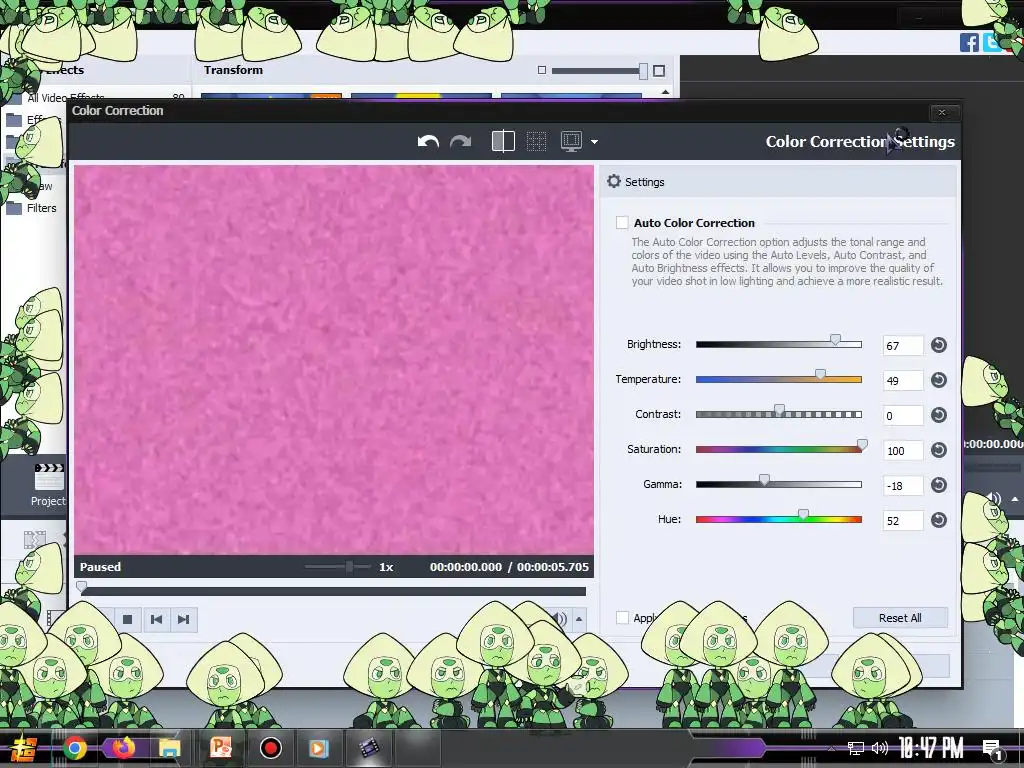Adjust the playback speed slider near 1x

(338, 566)
